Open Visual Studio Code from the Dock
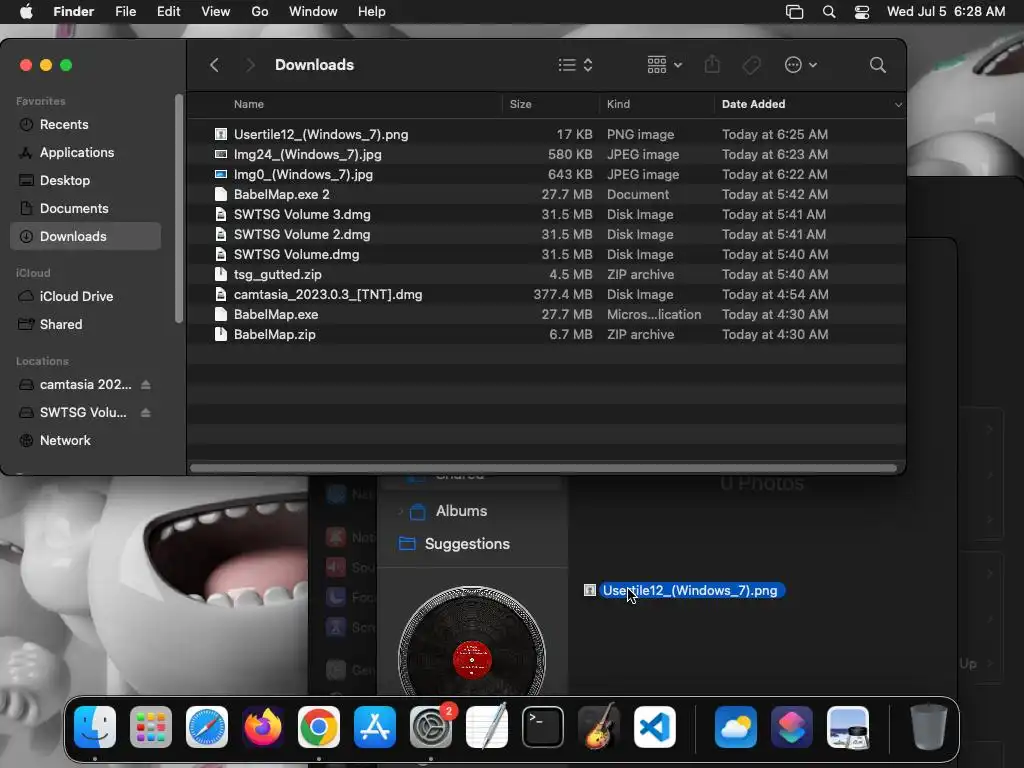 point(654,727)
